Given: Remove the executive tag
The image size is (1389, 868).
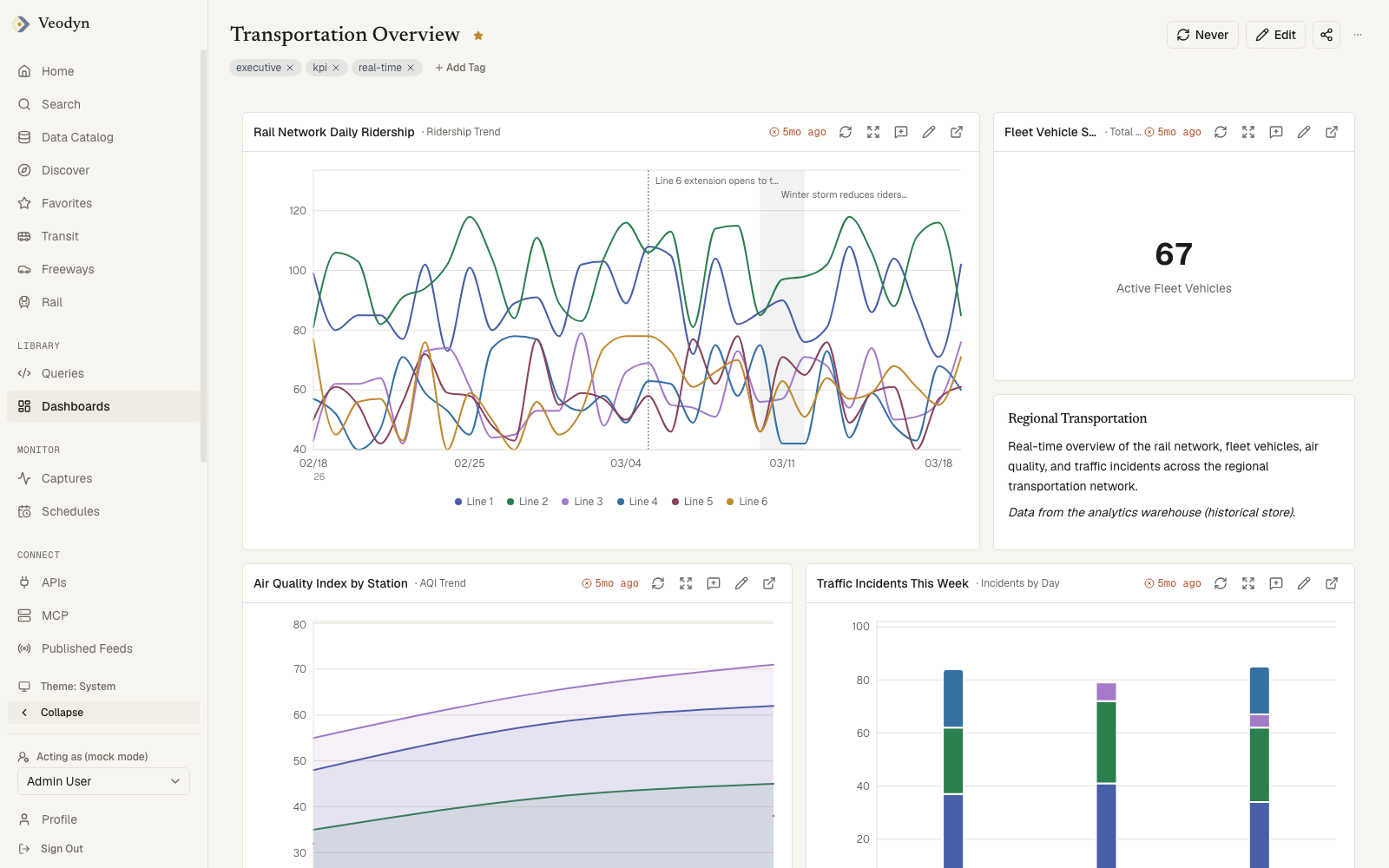Looking at the screenshot, I should click(290, 68).
